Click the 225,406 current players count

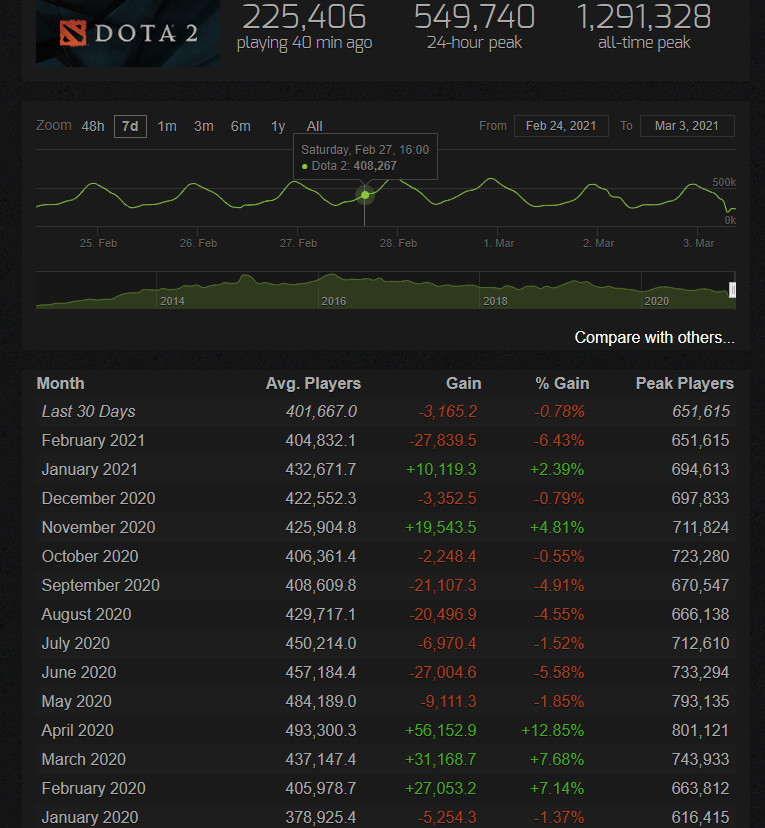[x=304, y=17]
